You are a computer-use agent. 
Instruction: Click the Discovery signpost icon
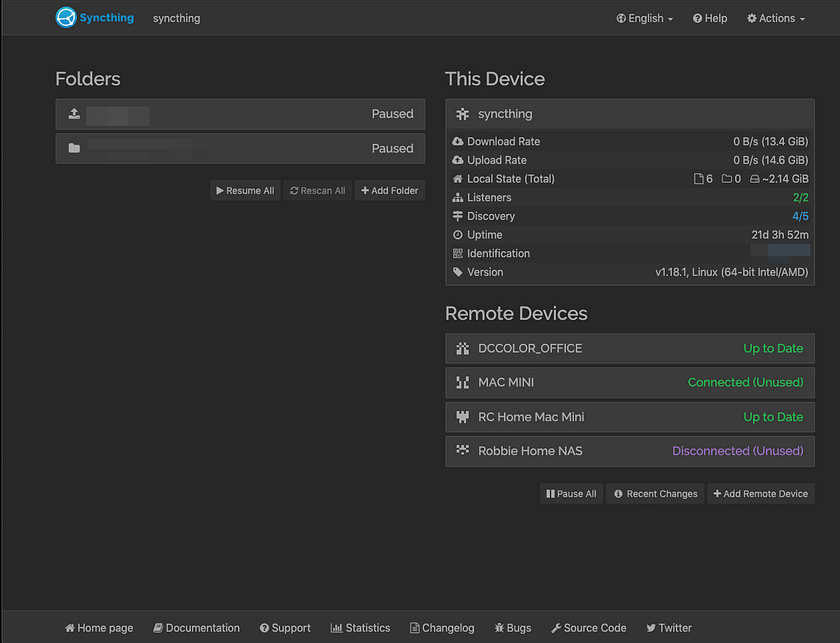[458, 216]
